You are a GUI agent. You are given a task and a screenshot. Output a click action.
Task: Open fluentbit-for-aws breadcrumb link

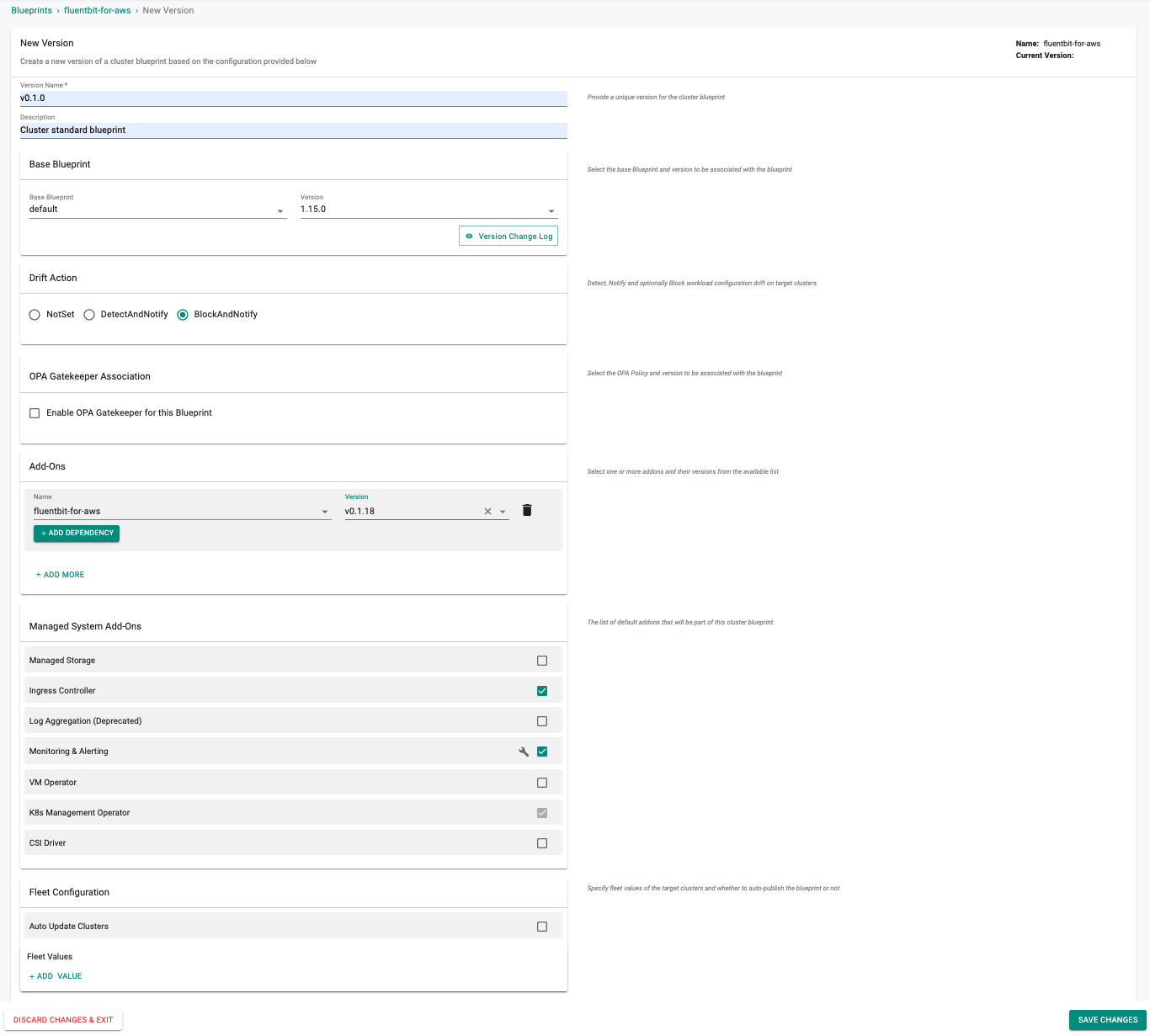(x=97, y=10)
